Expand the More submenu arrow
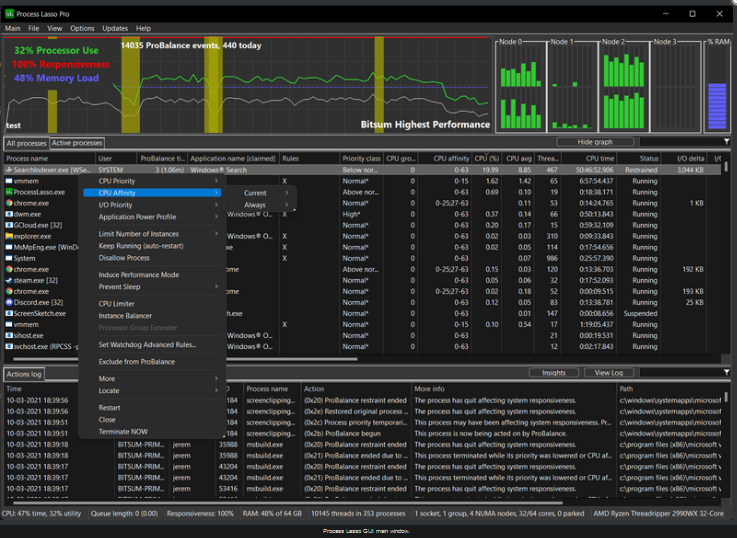This screenshot has width=737, height=538. click(216, 378)
